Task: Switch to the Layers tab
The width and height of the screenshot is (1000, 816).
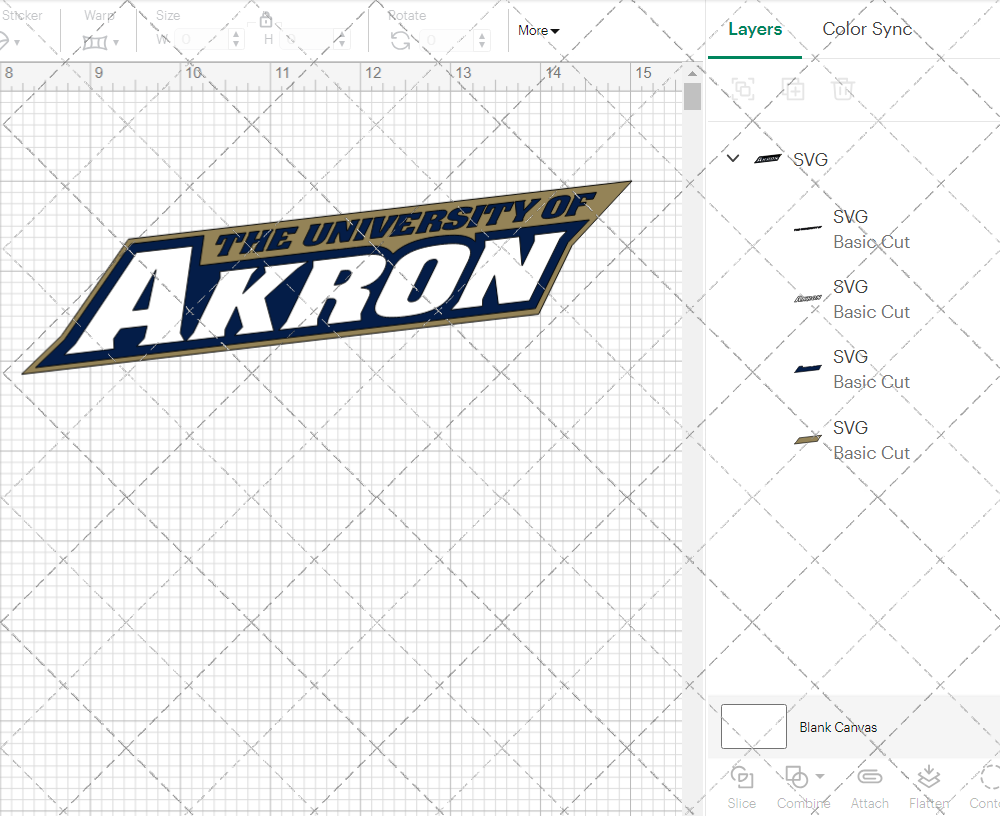Action: point(755,29)
